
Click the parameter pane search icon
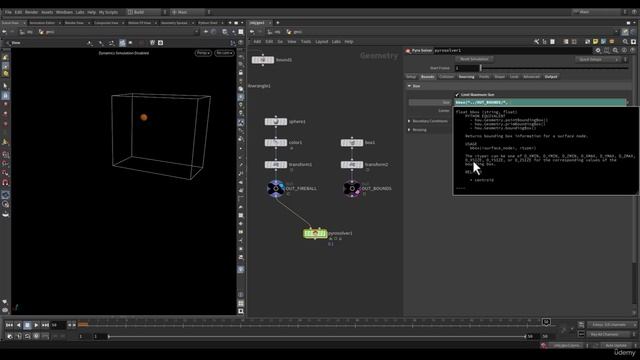coord(616,51)
